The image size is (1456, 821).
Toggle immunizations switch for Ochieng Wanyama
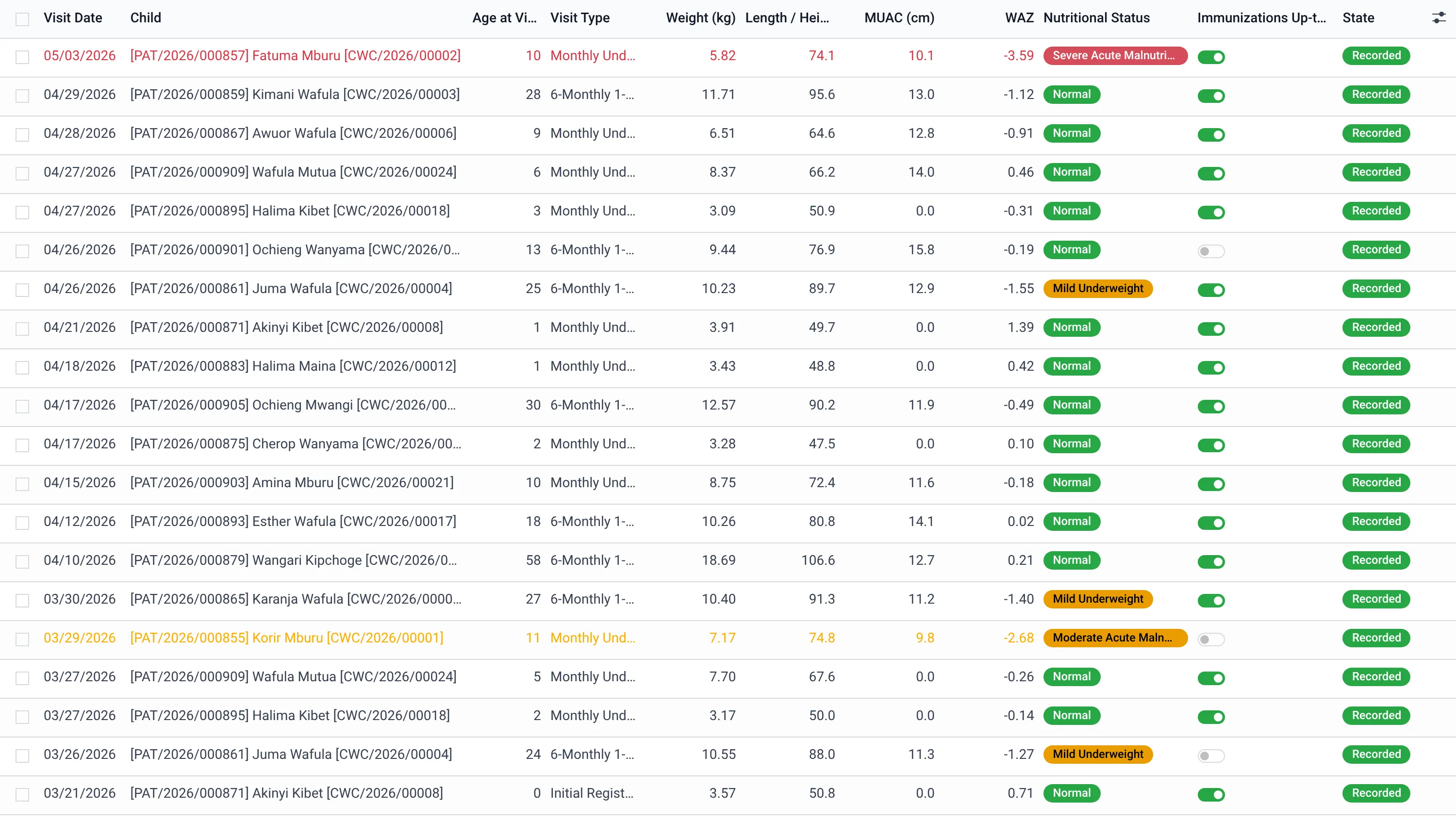[x=1211, y=251]
